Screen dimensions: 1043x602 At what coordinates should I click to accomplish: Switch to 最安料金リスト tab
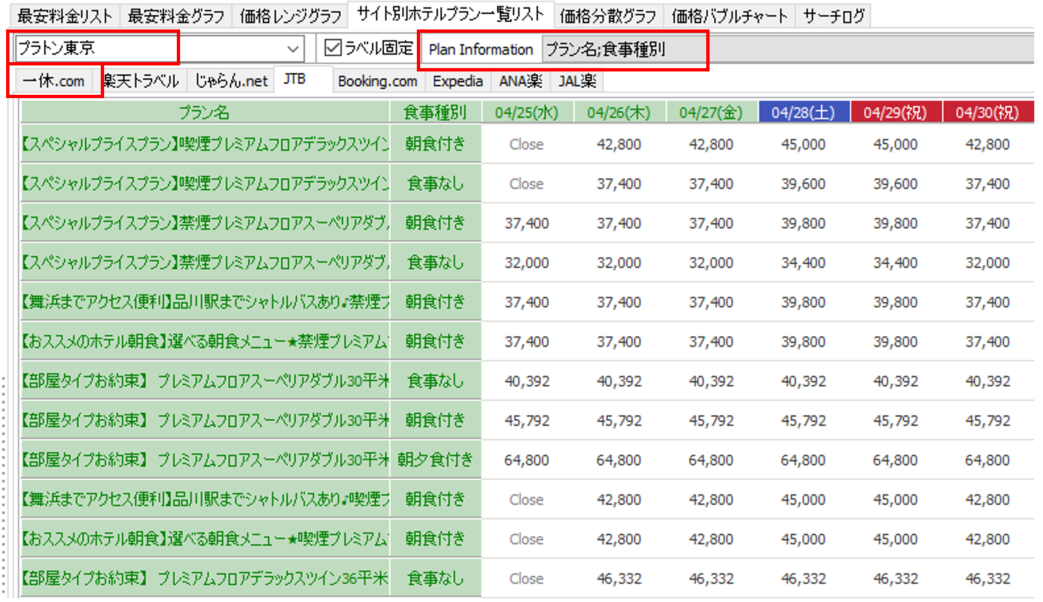(64, 16)
